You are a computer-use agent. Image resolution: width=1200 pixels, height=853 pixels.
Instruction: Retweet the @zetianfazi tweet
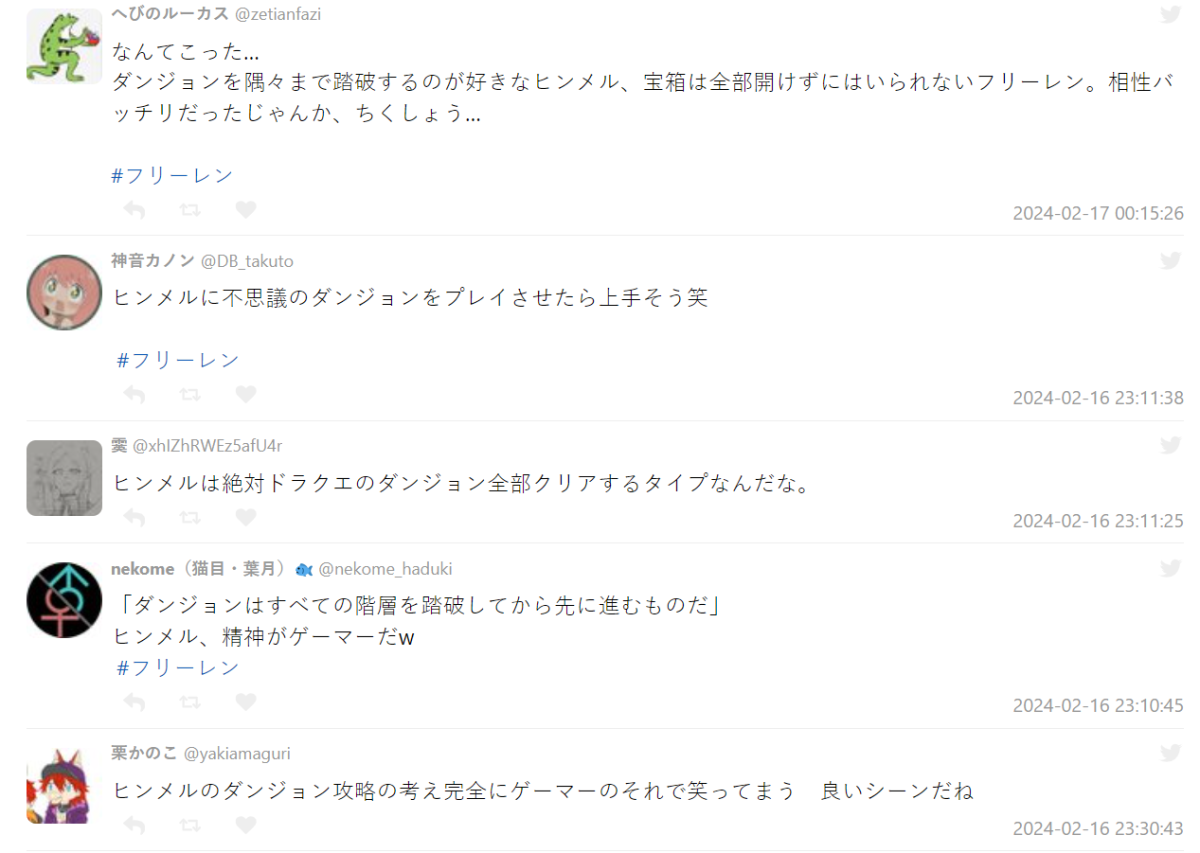click(190, 210)
